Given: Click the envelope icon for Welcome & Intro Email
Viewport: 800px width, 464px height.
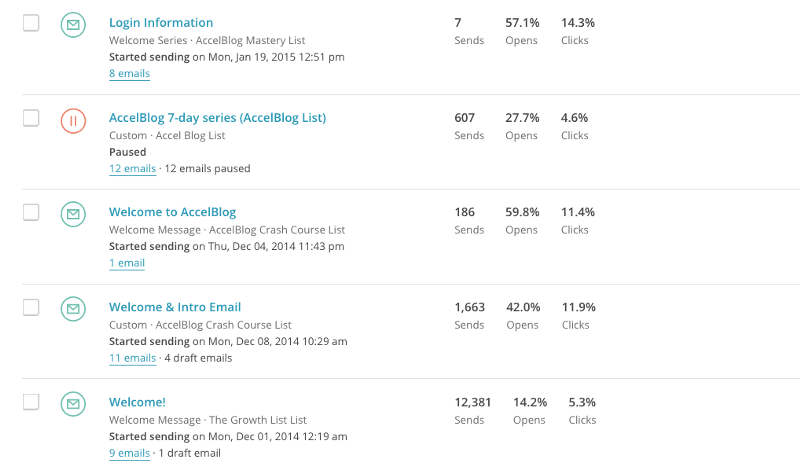Looking at the screenshot, I should (x=73, y=309).
